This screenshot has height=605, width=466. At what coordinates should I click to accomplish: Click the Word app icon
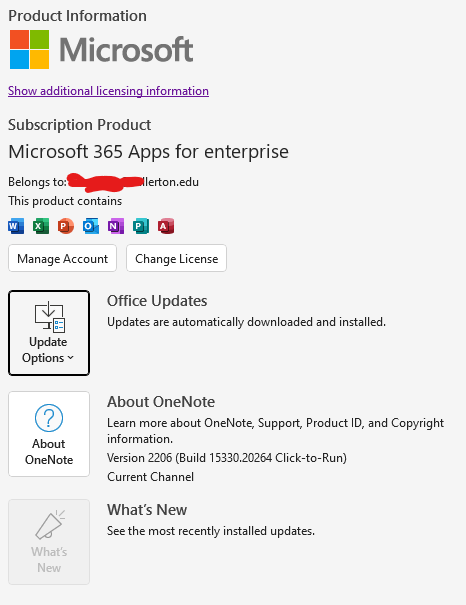point(16,226)
